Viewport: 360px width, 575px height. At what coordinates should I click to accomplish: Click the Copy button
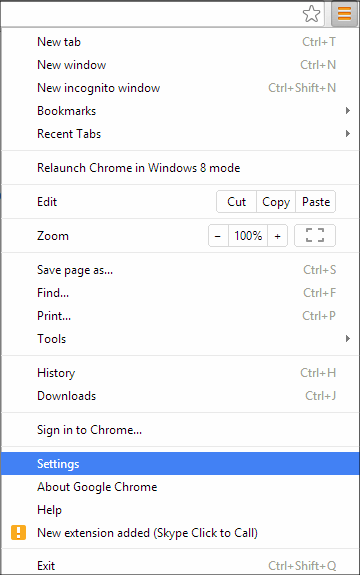coord(276,202)
